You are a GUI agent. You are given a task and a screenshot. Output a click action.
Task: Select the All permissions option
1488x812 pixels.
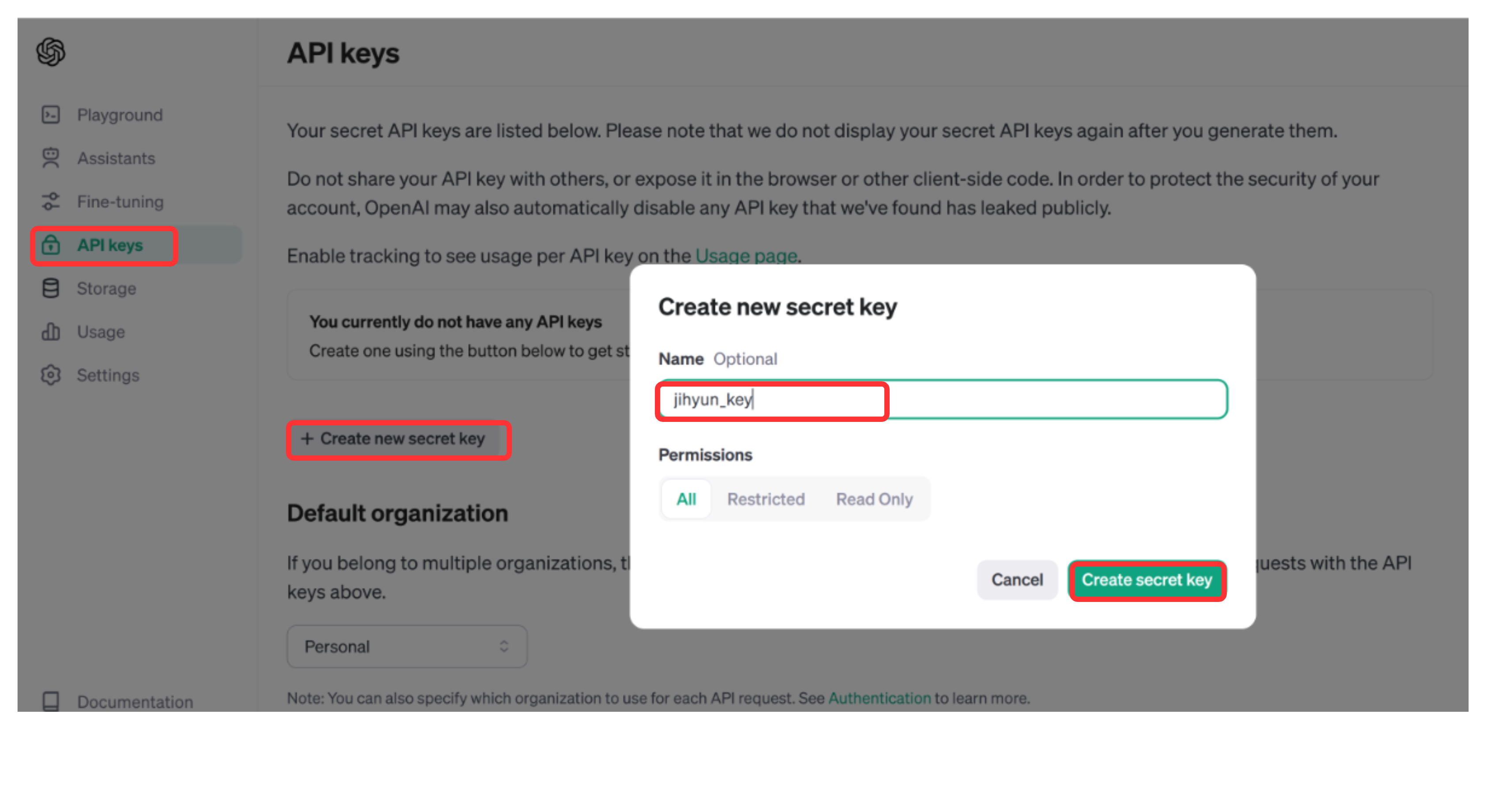[x=686, y=499]
